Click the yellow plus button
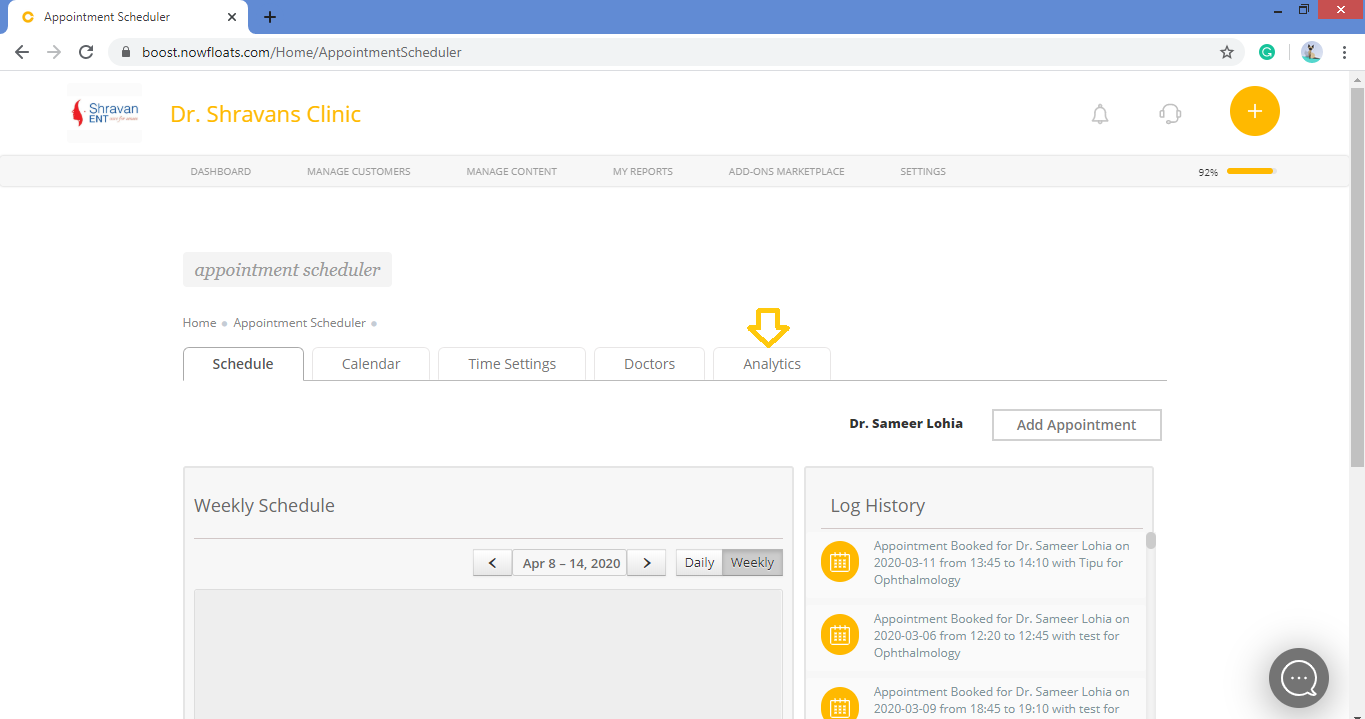The height and width of the screenshot is (719, 1365). 1254,111
